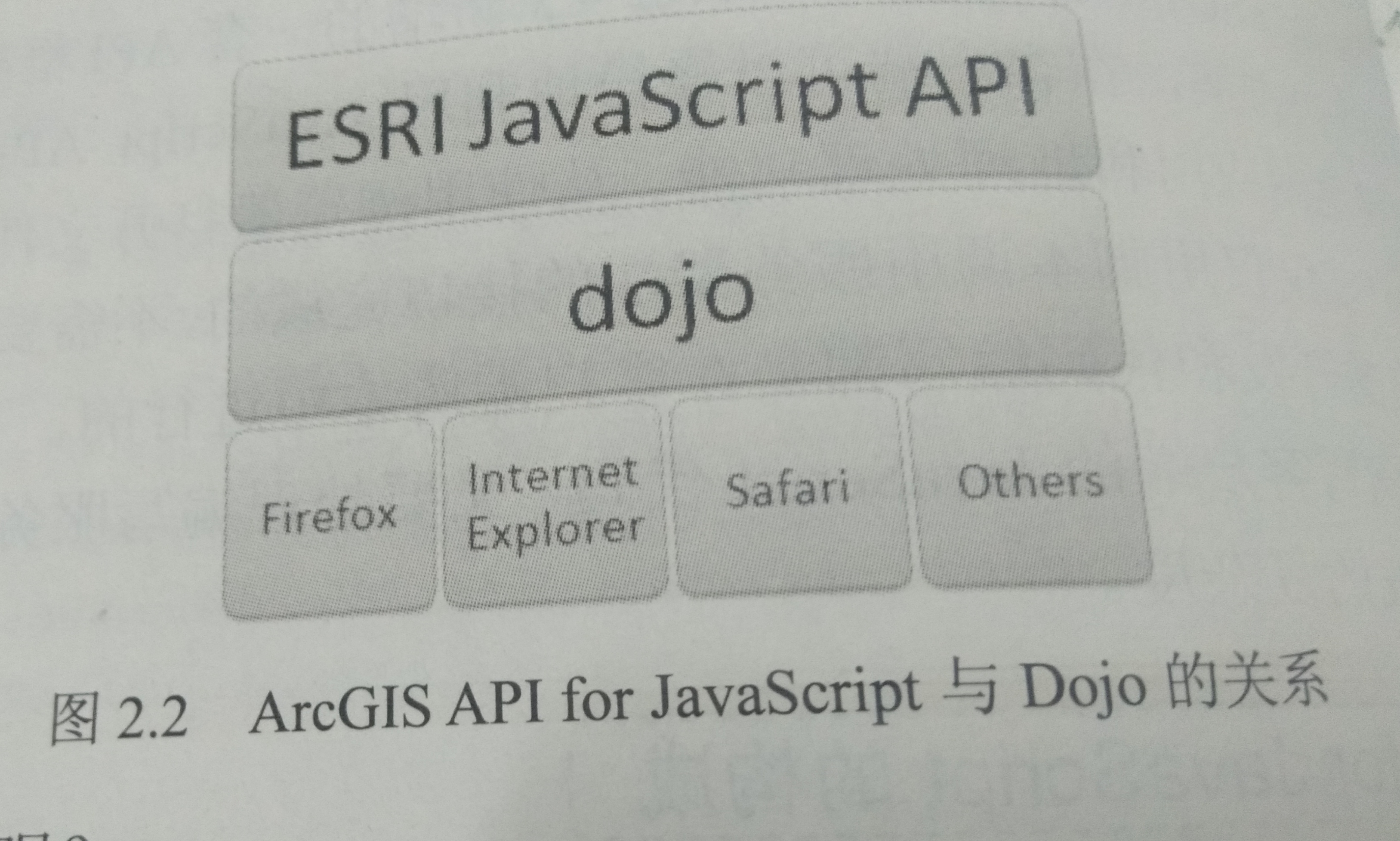
Task: Click the word Explorer in the browser box
Action: pos(555,533)
